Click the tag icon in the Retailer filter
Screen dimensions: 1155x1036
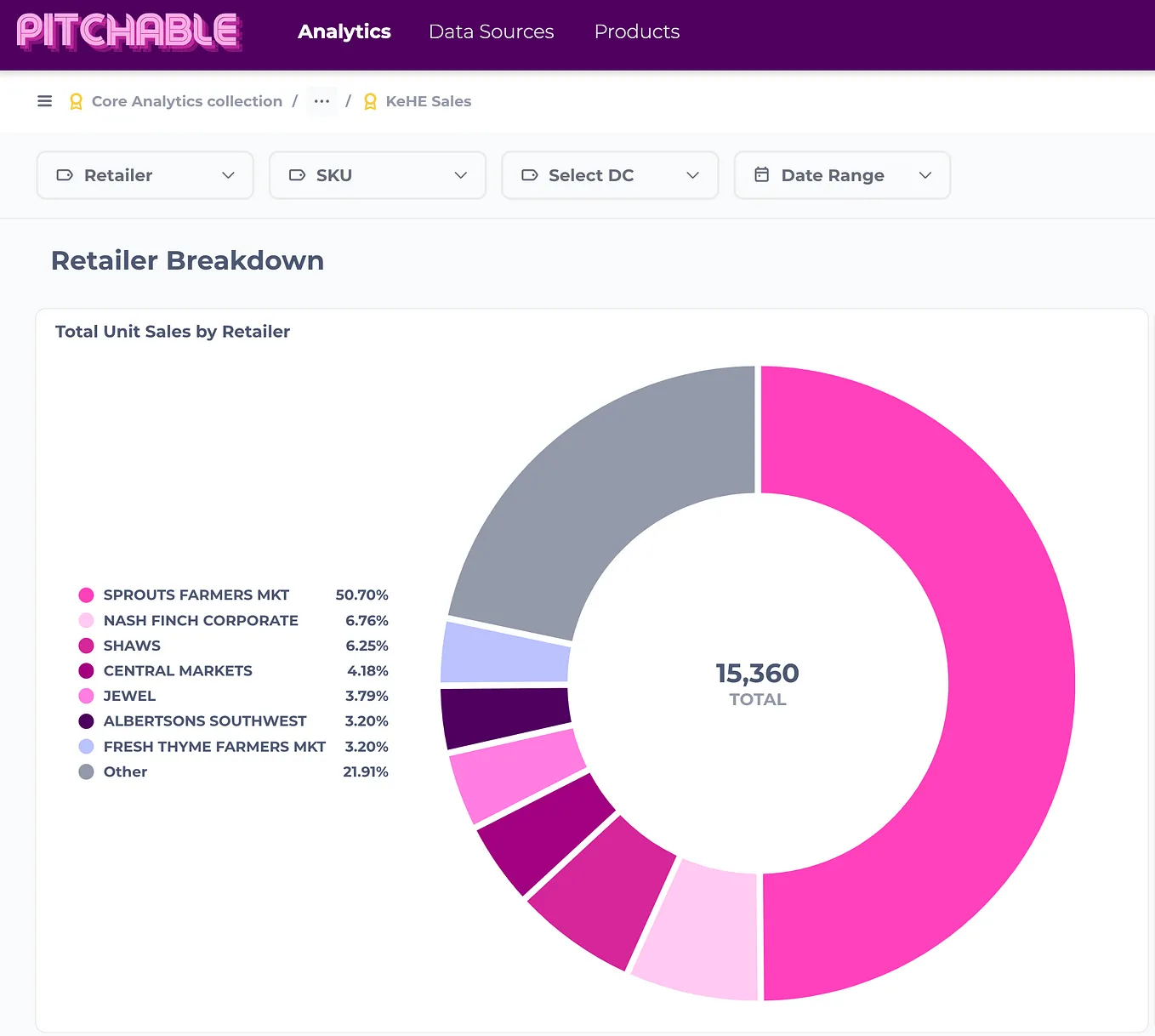click(65, 175)
